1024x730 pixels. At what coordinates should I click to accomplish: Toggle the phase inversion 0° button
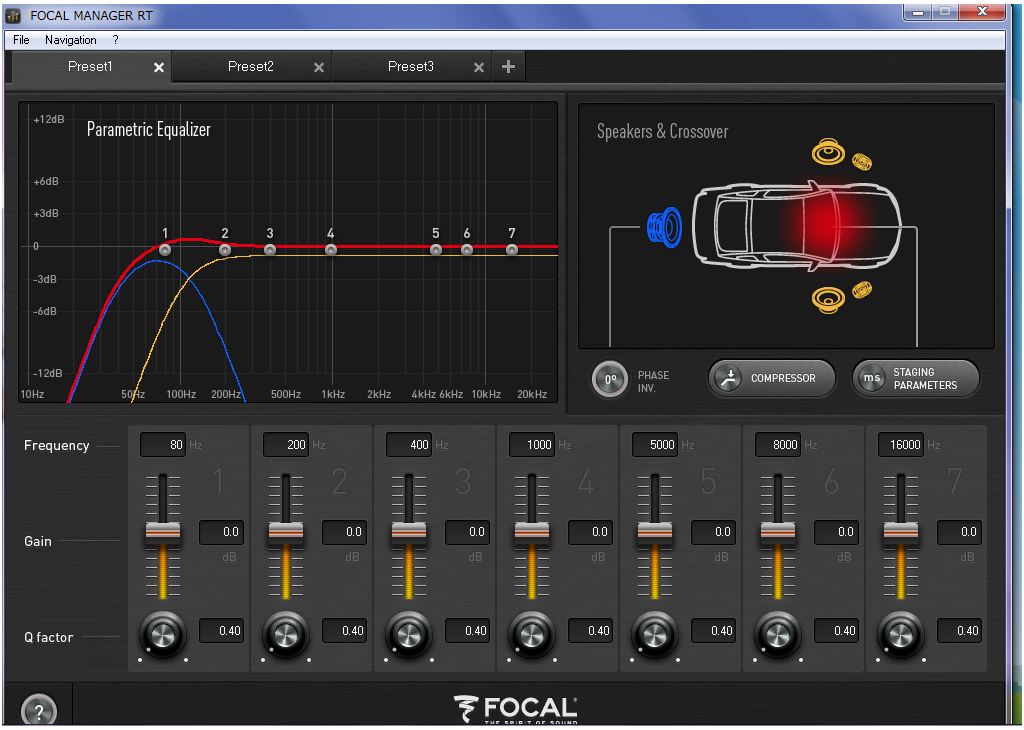point(610,379)
